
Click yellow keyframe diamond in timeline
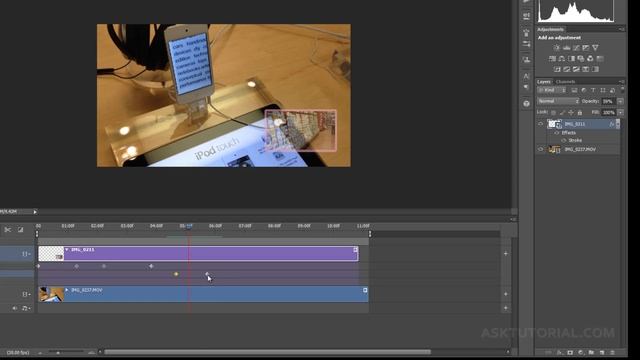(176, 274)
